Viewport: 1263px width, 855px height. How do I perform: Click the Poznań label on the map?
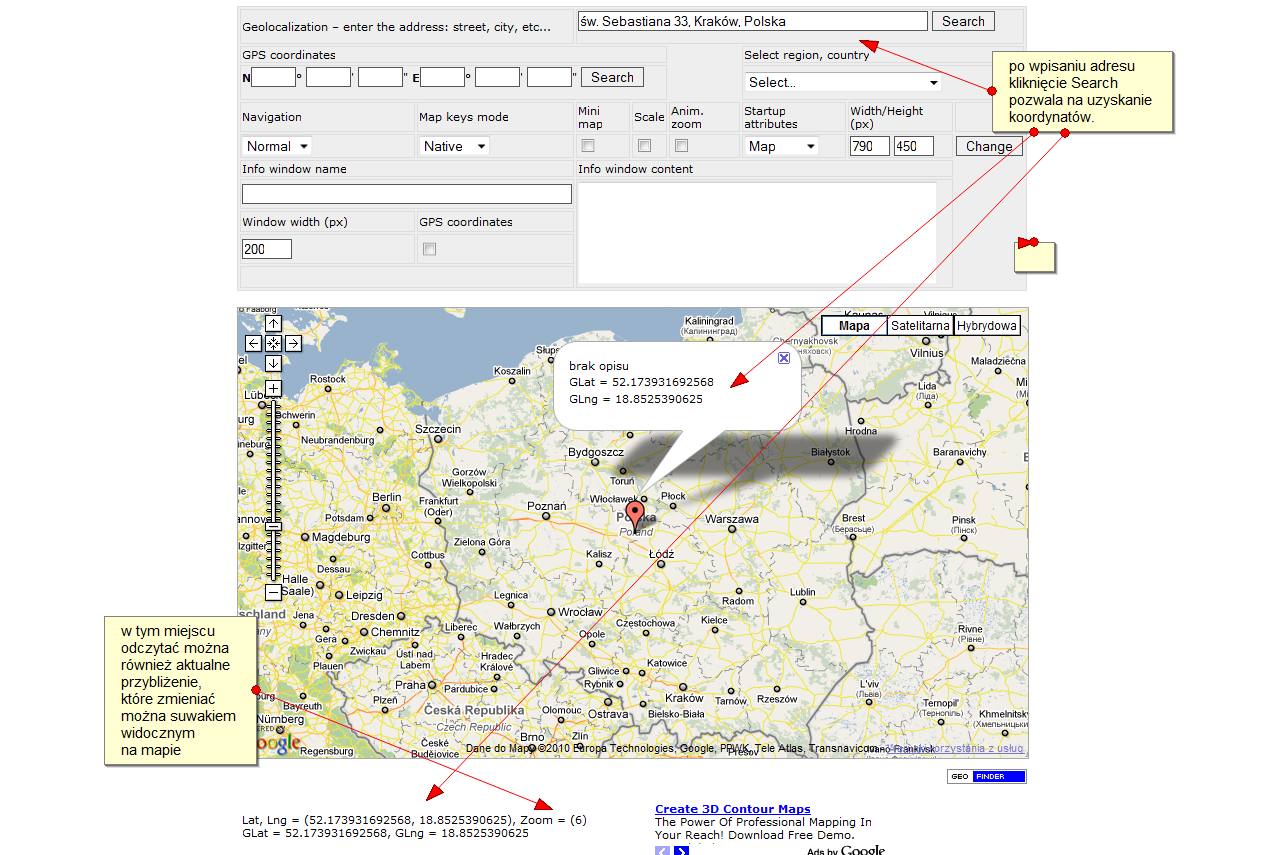(x=547, y=506)
